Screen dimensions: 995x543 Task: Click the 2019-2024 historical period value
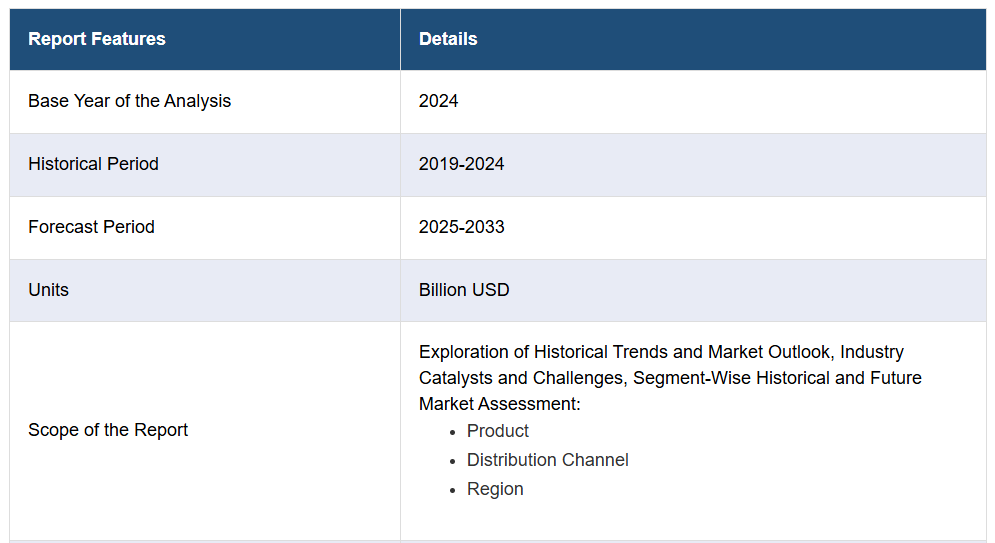461,164
